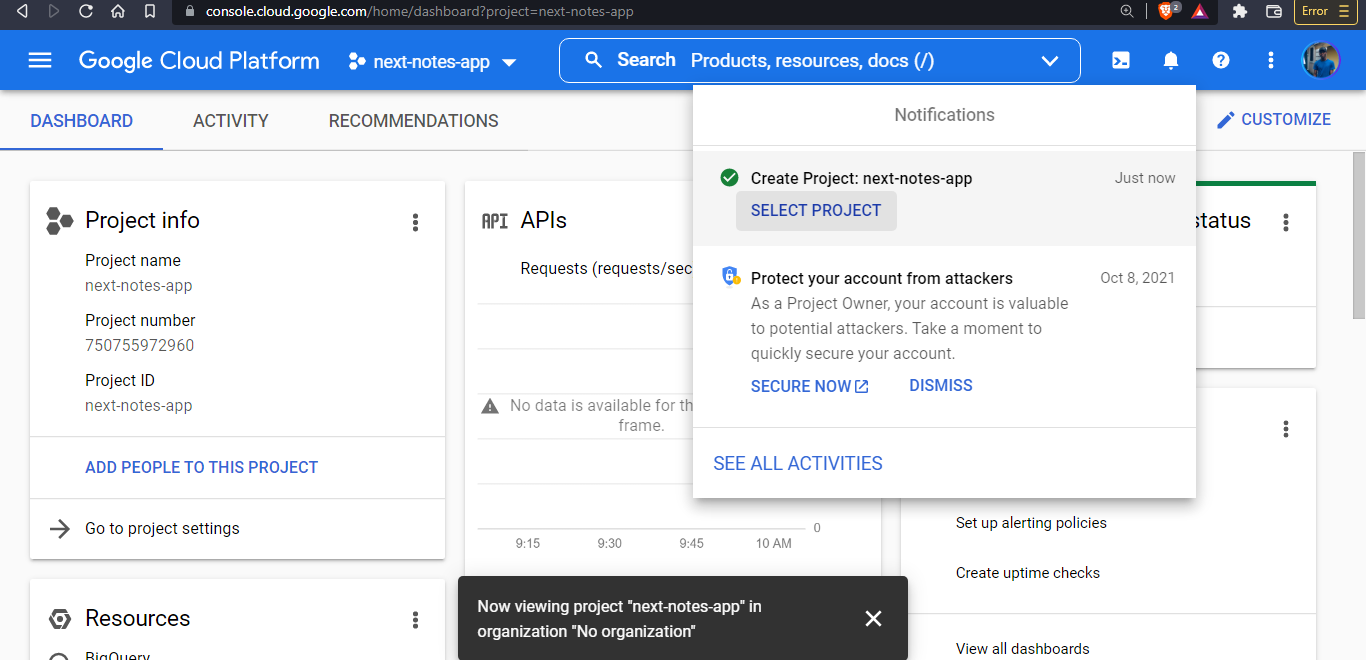Click DISMISS on security notification
The image size is (1366, 660).
pos(941,386)
